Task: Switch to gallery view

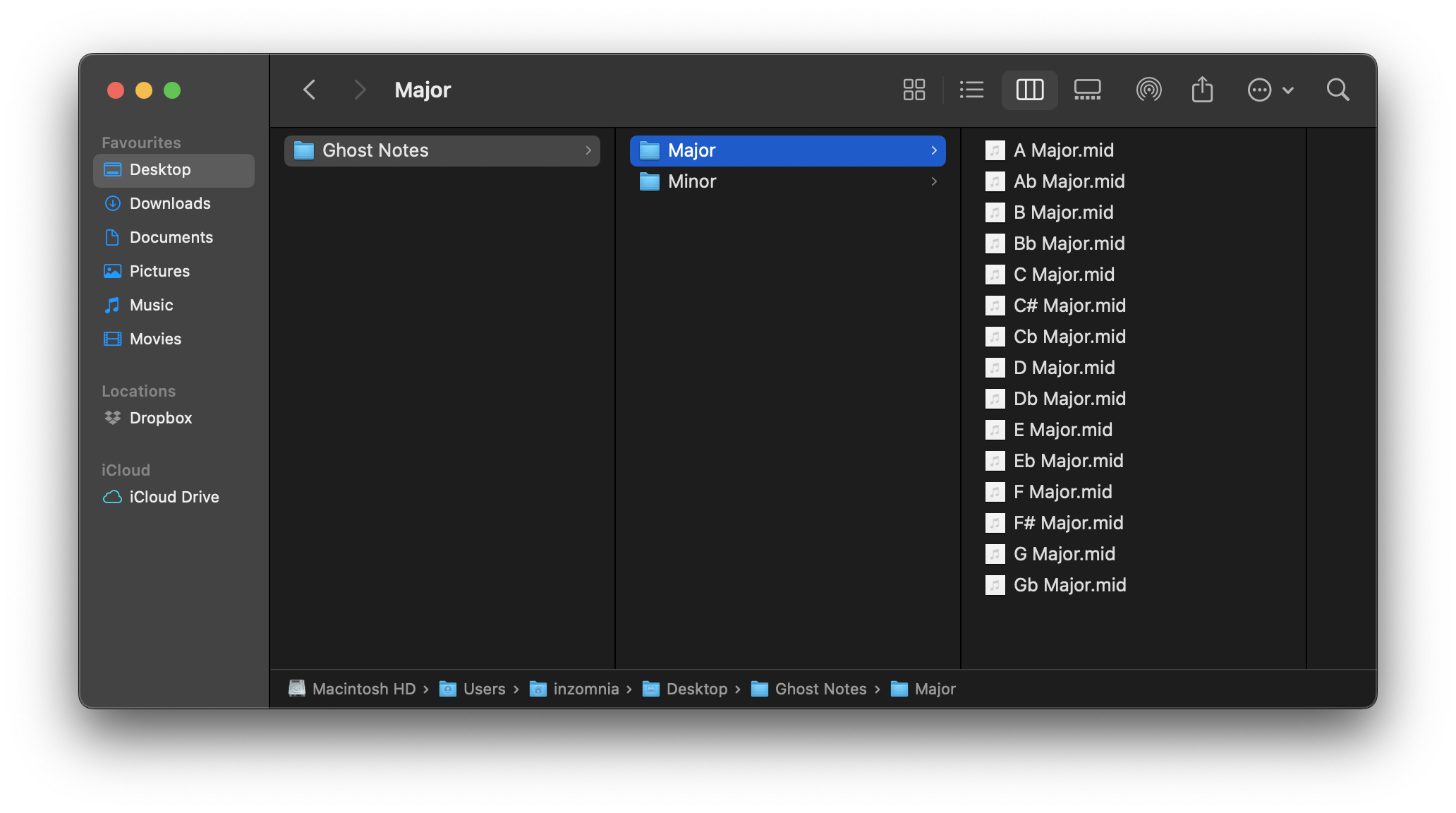Action: click(1087, 90)
